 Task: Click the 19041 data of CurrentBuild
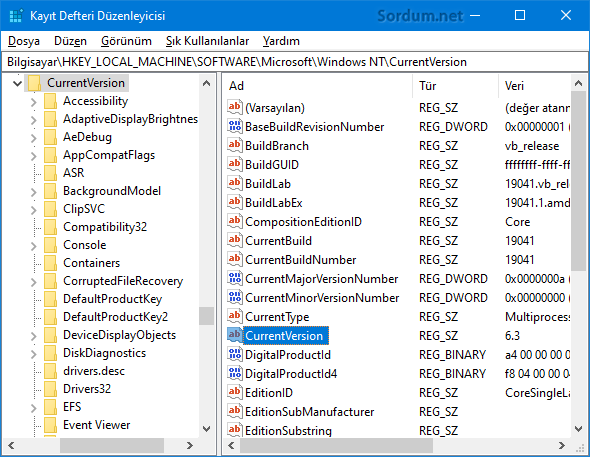(519, 241)
